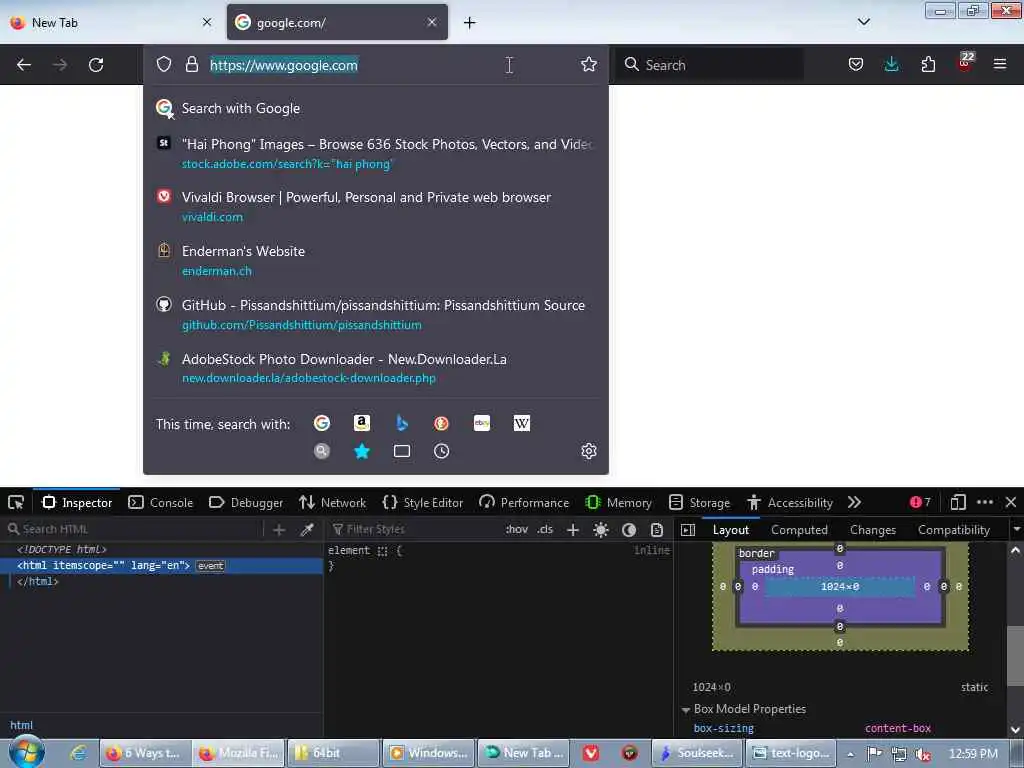This screenshot has height=768, width=1024.
Task: Open tracking protection shield icon
Action: [x=164, y=64]
